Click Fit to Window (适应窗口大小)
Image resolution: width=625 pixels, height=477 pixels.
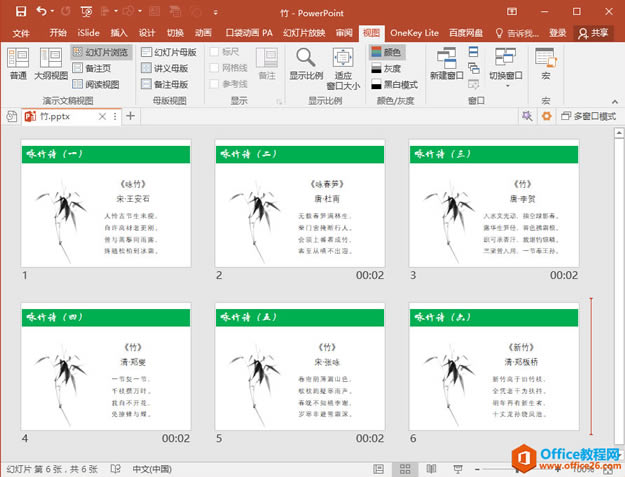[343, 68]
